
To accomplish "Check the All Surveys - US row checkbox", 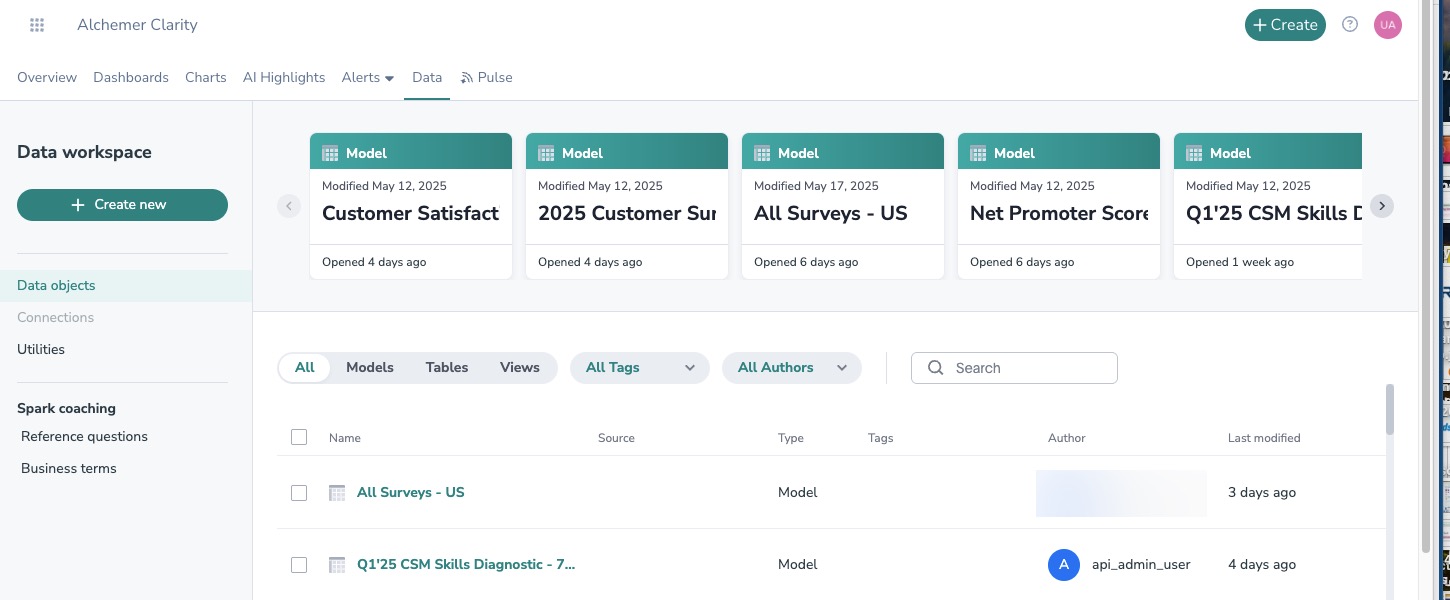I will pyautogui.click(x=299, y=493).
